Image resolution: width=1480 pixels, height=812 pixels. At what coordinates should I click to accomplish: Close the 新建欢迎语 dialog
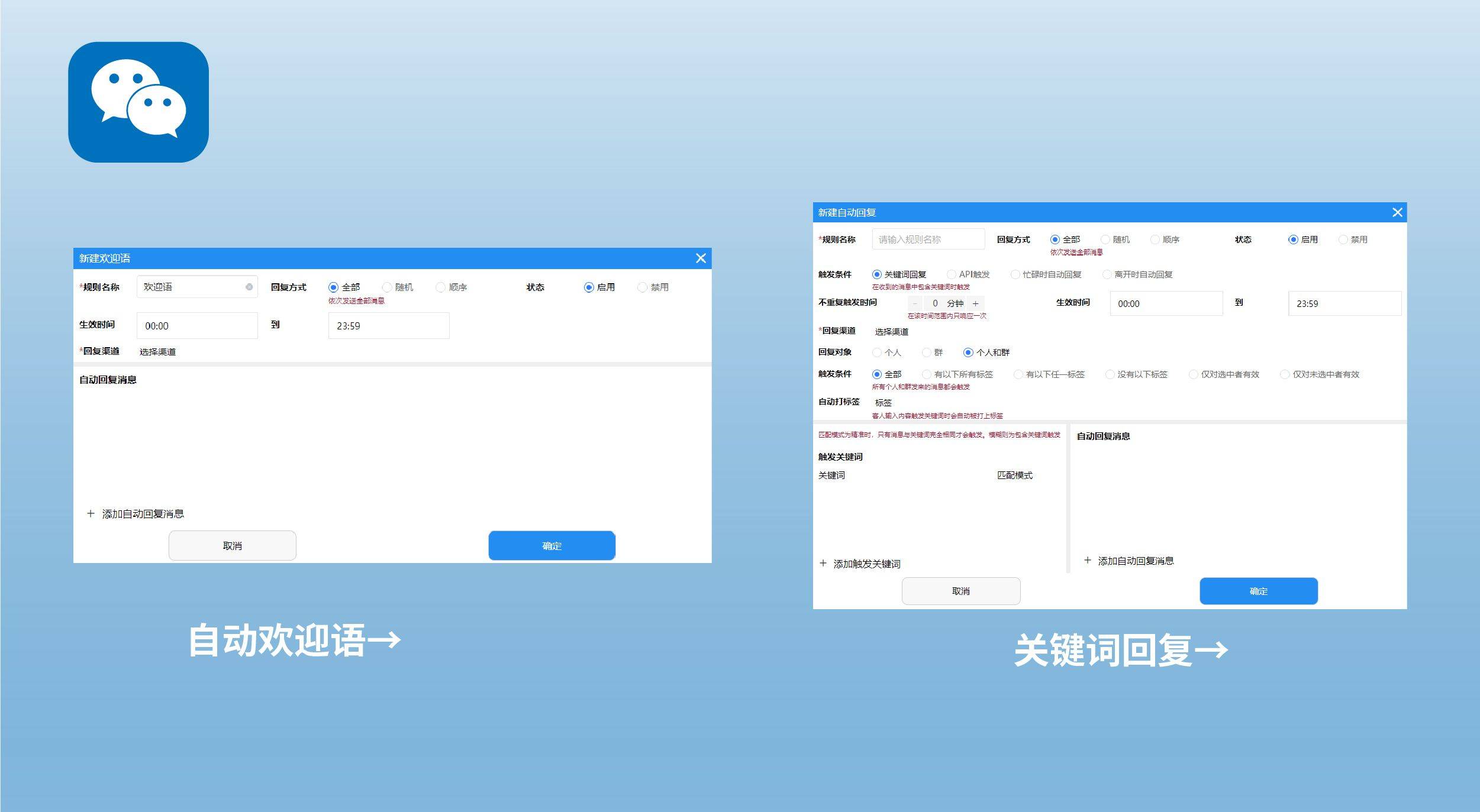point(701,258)
